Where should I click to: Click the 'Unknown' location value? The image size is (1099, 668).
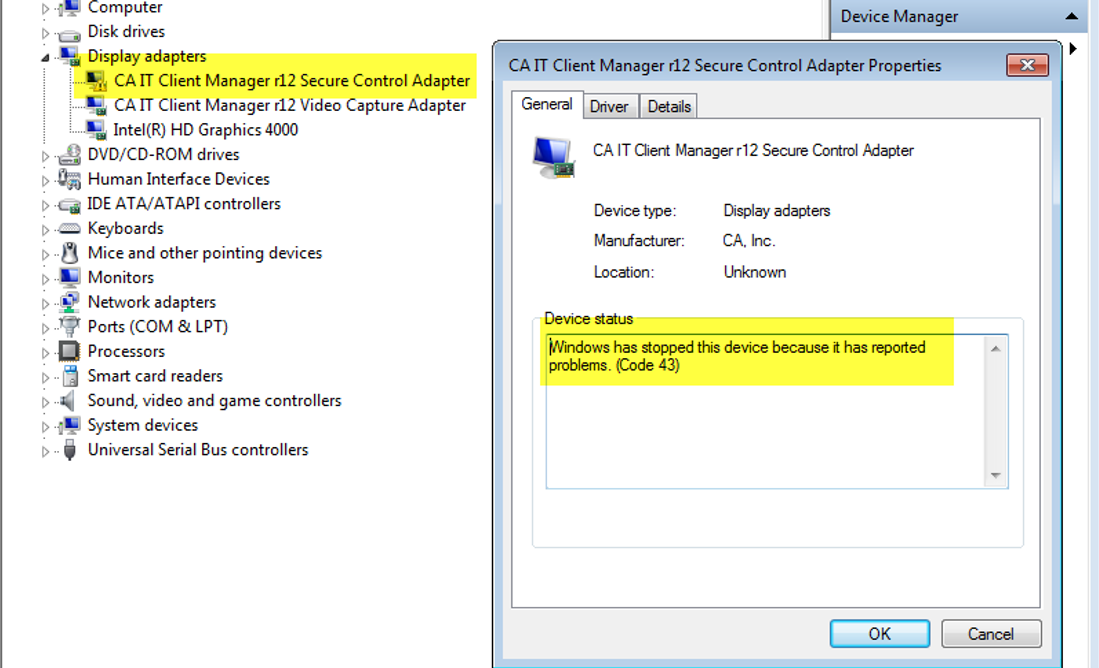coord(755,272)
